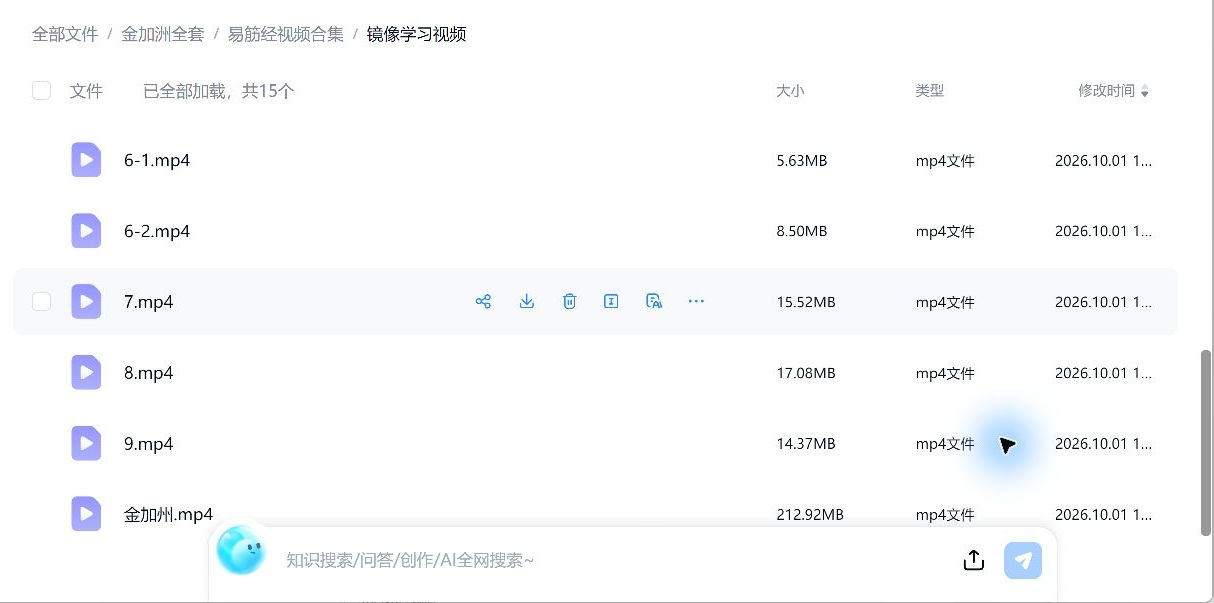Open the file 金加州.mp4
Viewport: 1214px width, 603px height.
169,515
